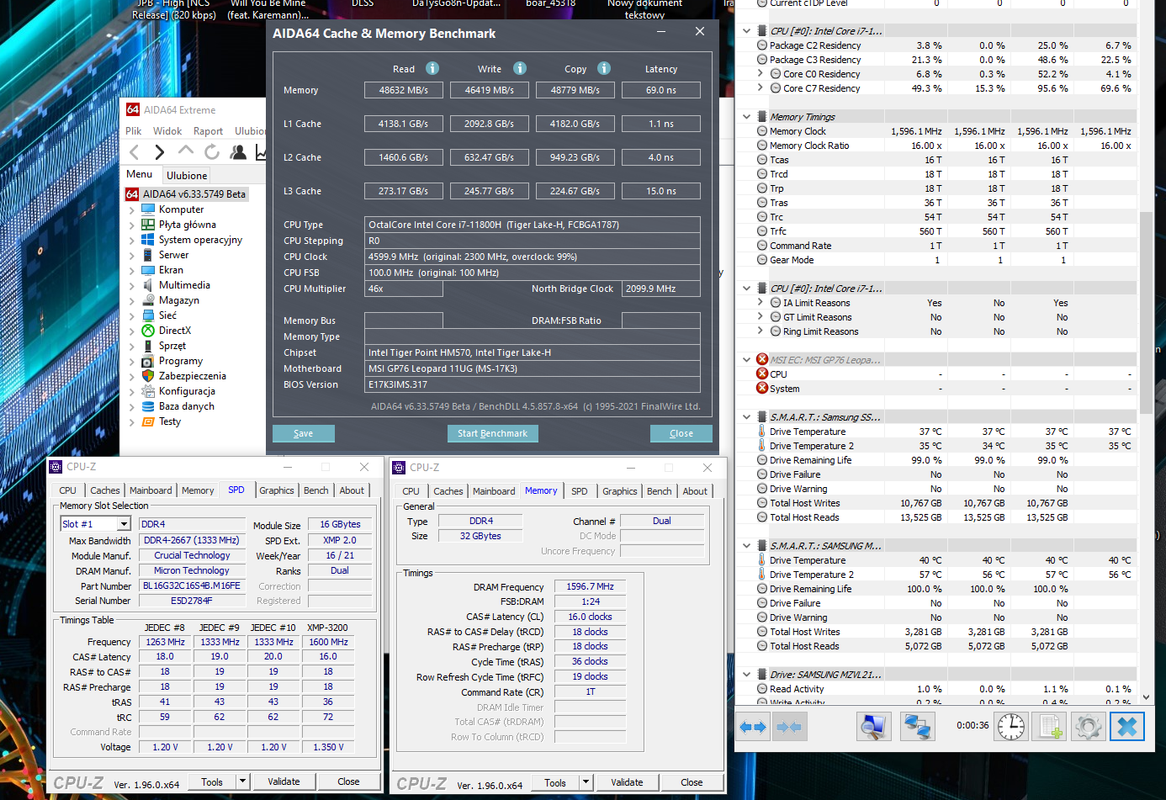Viewport: 1166px width, 800px height.
Task: Collapse Drive: SAMSUNG MZVL21 group
Action: (x=747, y=674)
